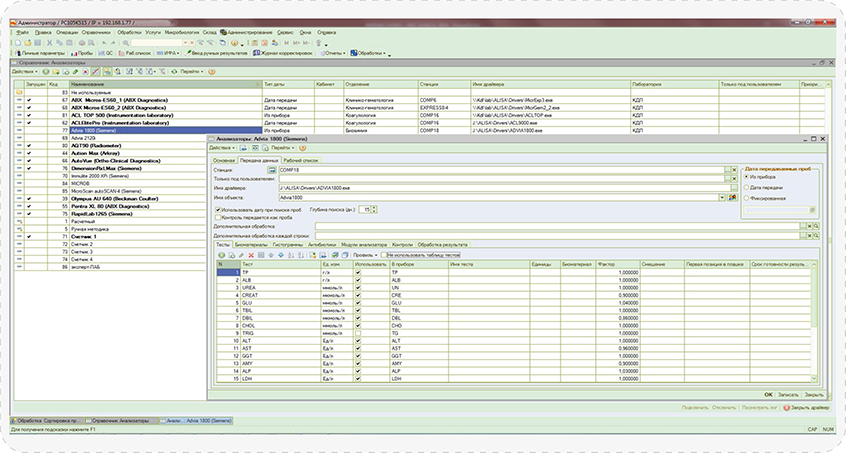Screen dimensions: 846x453
Task: Open Журнал корректировок
Action: pyautogui.click(x=283, y=53)
